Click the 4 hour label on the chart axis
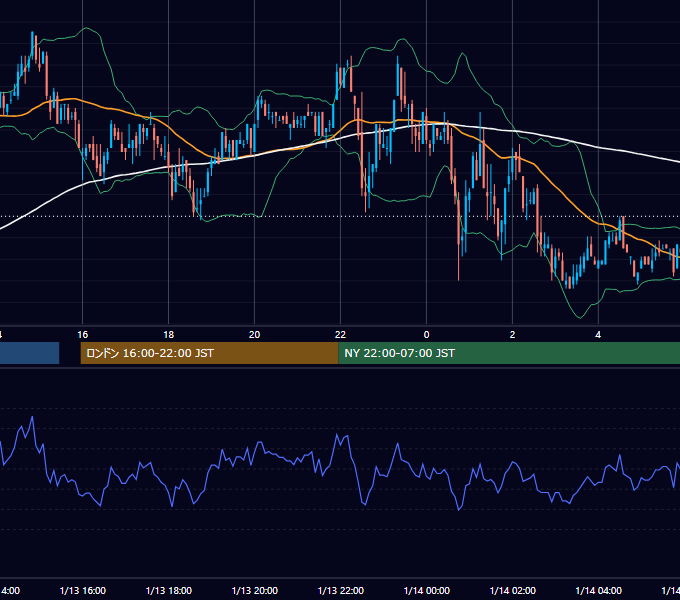Viewport: 680px width, 600px height. click(x=598, y=335)
